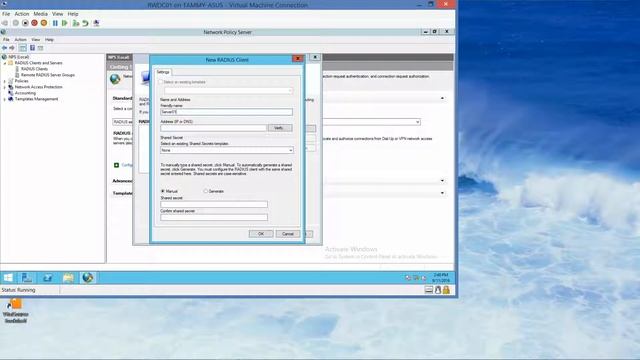The height and width of the screenshot is (360, 640).
Task: Click the Help icon in NPS toolbar
Action: tap(32, 48)
